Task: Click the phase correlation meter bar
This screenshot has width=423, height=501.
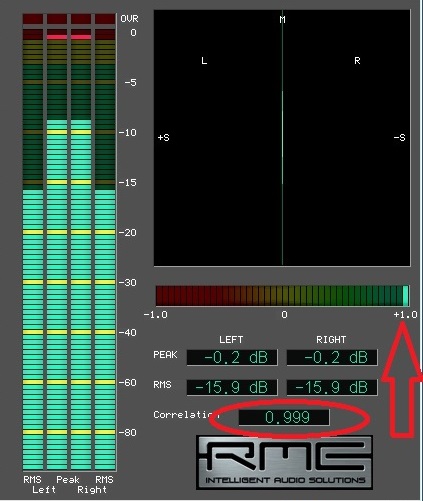Action: coord(282,296)
